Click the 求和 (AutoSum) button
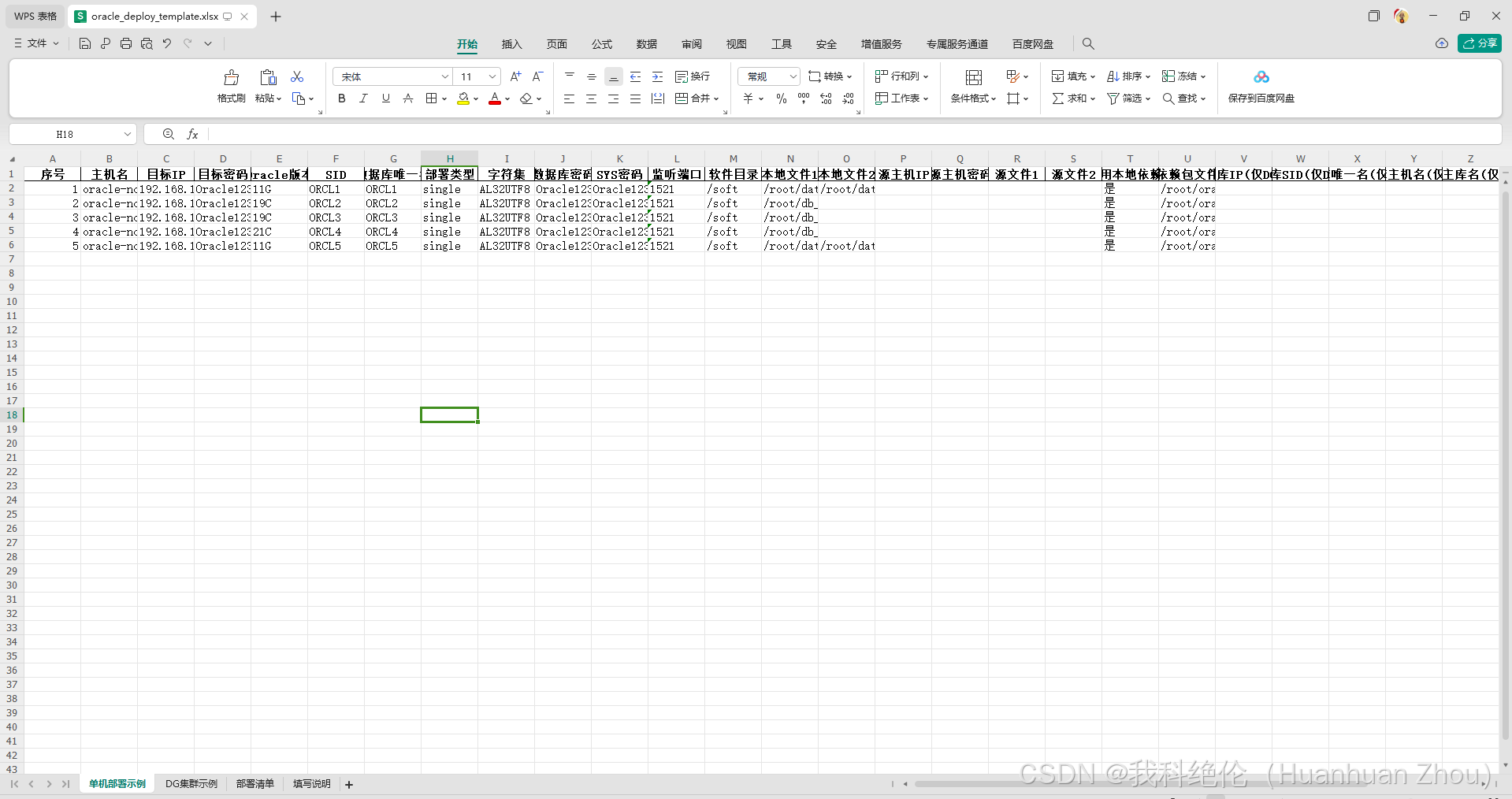The height and width of the screenshot is (799, 1512). pyautogui.click(x=1073, y=98)
